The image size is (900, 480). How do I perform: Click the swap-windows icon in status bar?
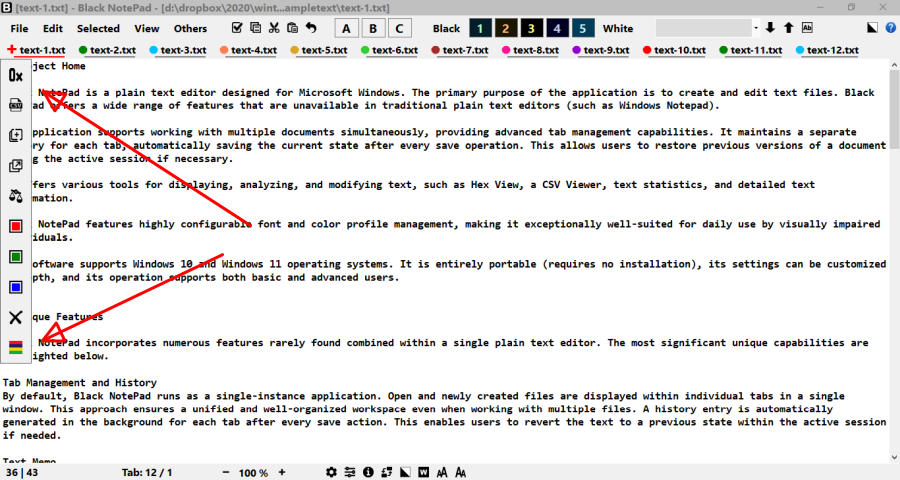(x=386, y=472)
